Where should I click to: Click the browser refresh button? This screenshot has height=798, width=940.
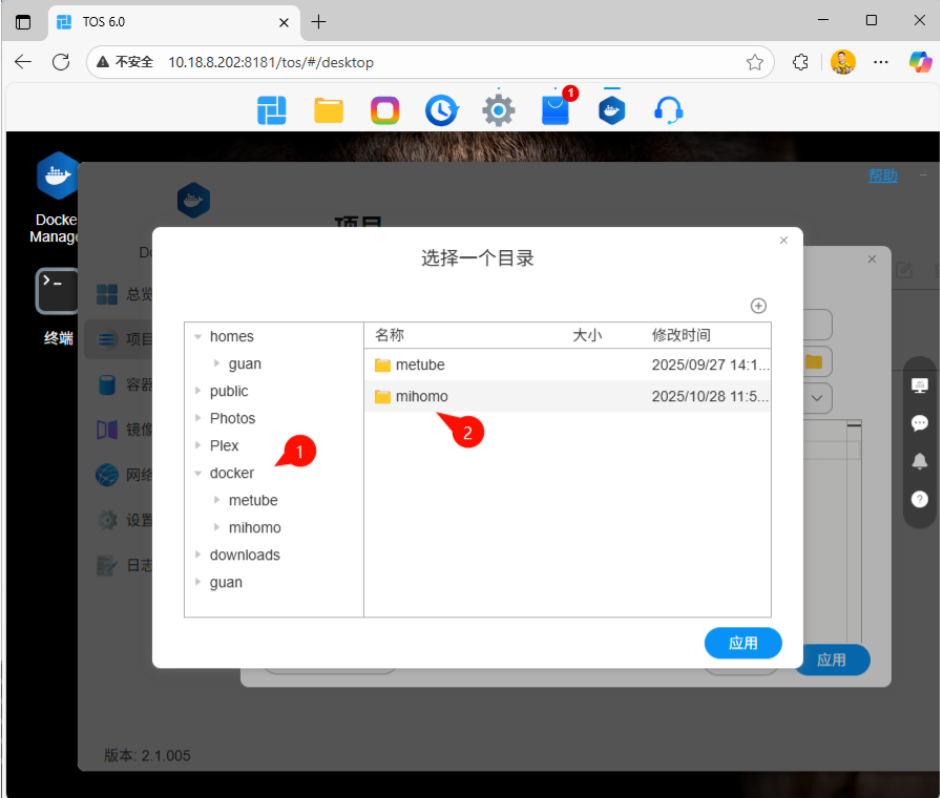pyautogui.click(x=61, y=62)
